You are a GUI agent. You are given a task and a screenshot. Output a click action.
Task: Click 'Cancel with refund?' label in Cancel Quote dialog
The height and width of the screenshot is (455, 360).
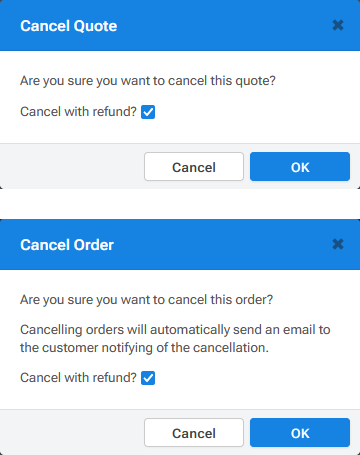[x=78, y=112]
